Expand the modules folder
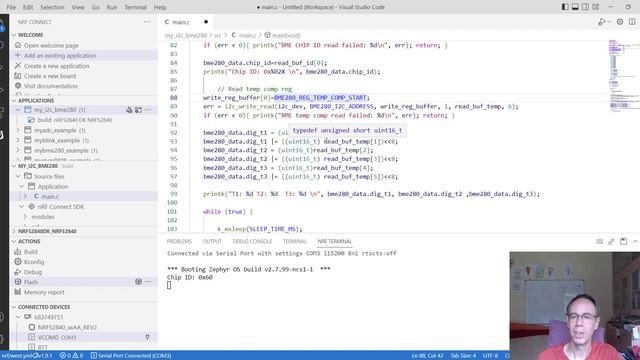640x360 pixels. 25,217
